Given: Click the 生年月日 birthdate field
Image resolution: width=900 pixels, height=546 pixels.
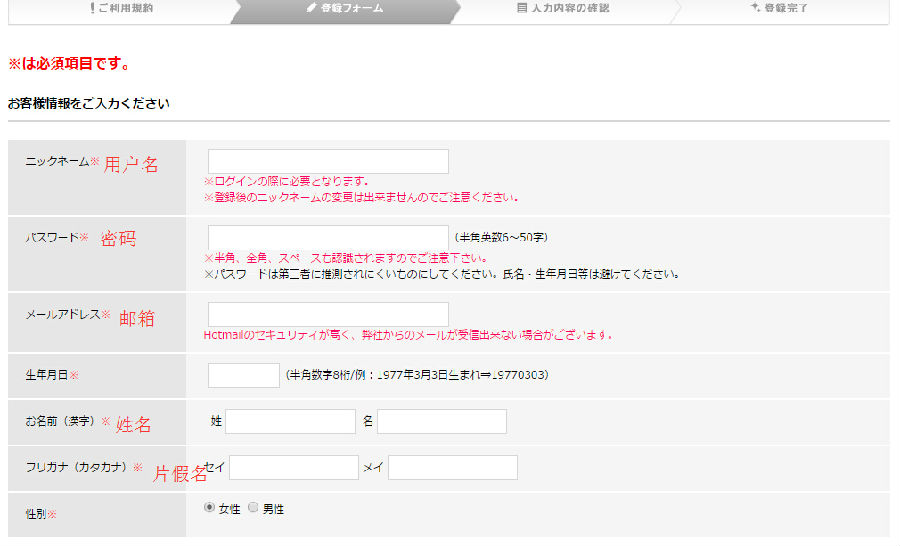Looking at the screenshot, I should coord(243,375).
